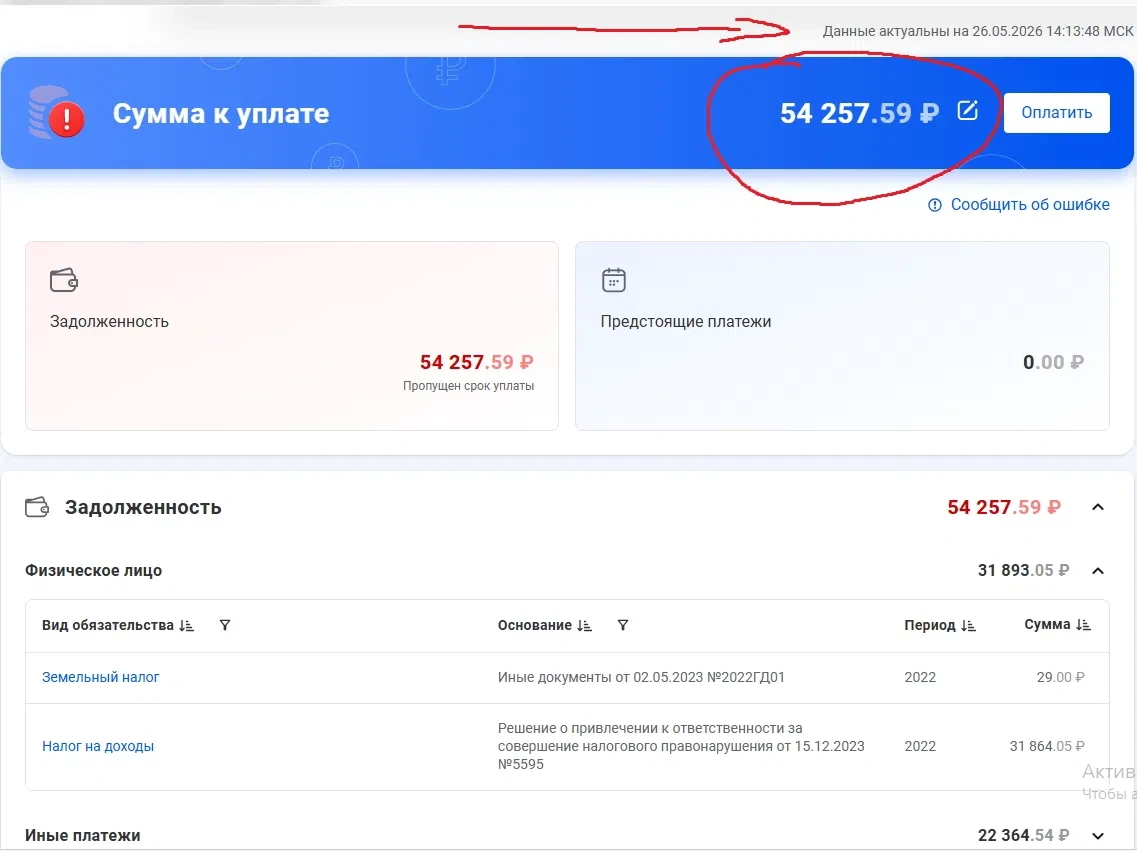Click the calendar icon in Предстоящие платежи card
Screen dimensions: 1137x853
coord(613,280)
